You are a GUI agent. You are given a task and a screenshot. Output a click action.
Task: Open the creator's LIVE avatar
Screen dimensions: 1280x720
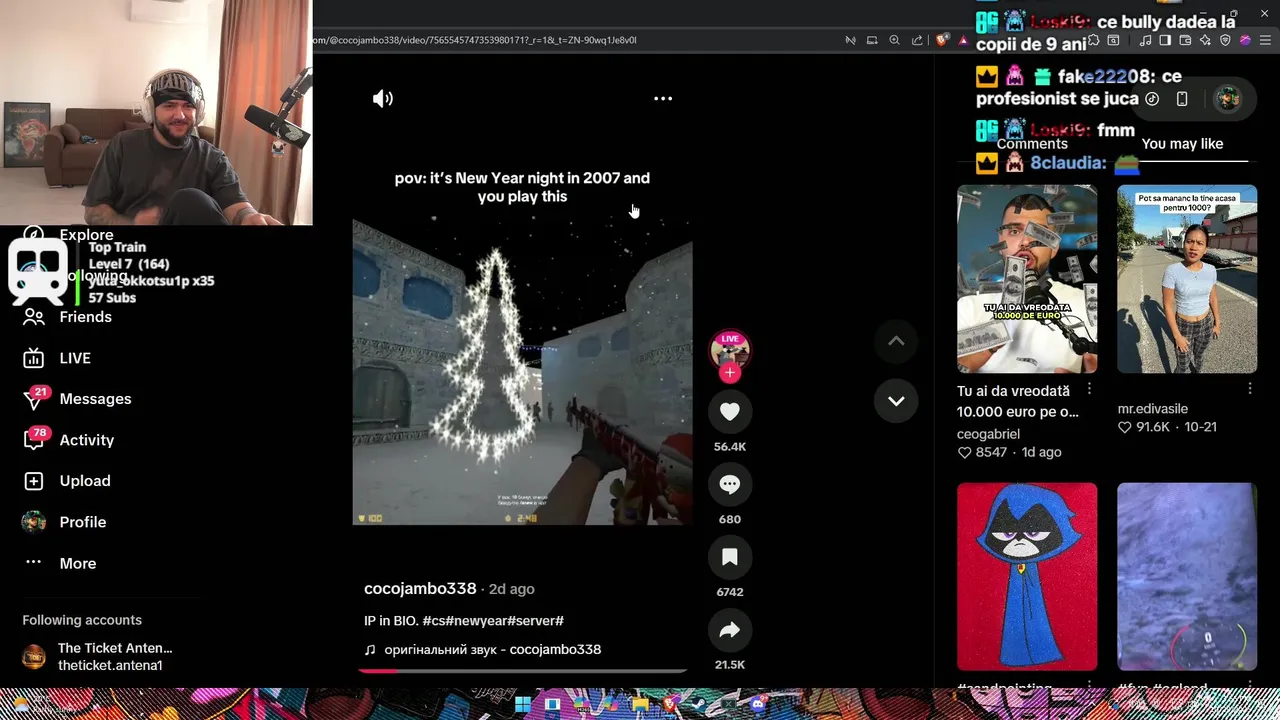coord(730,350)
